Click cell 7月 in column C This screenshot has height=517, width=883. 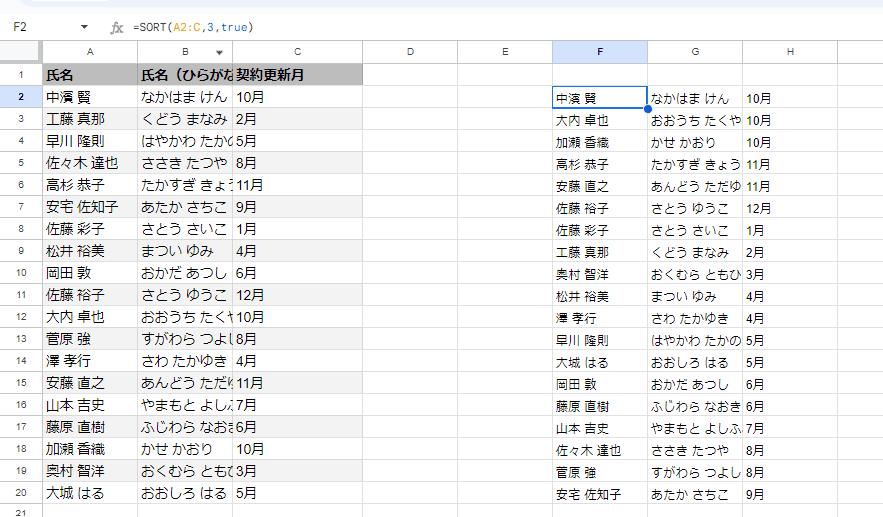click(297, 405)
